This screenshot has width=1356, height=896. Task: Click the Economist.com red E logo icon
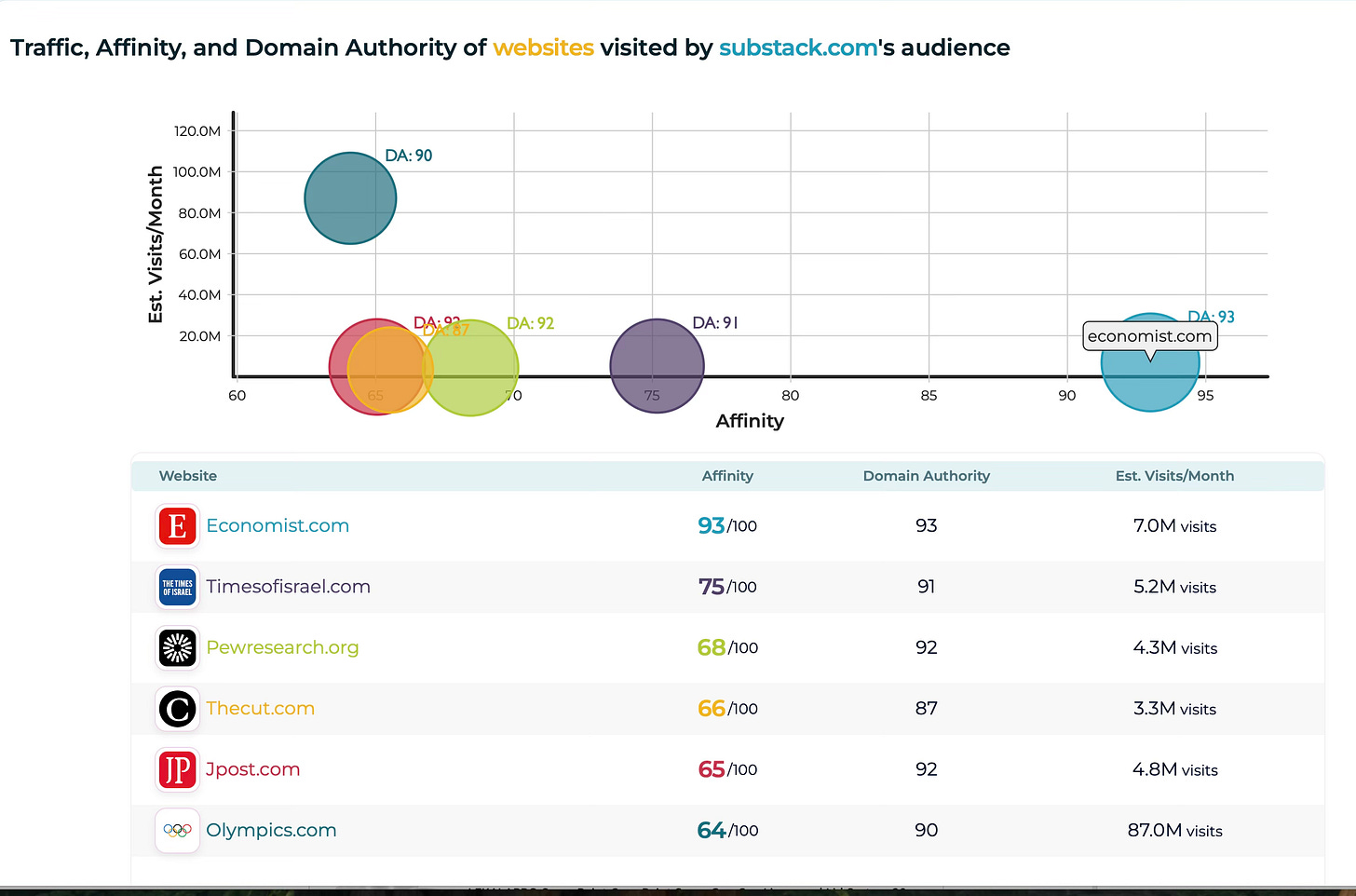[x=177, y=526]
